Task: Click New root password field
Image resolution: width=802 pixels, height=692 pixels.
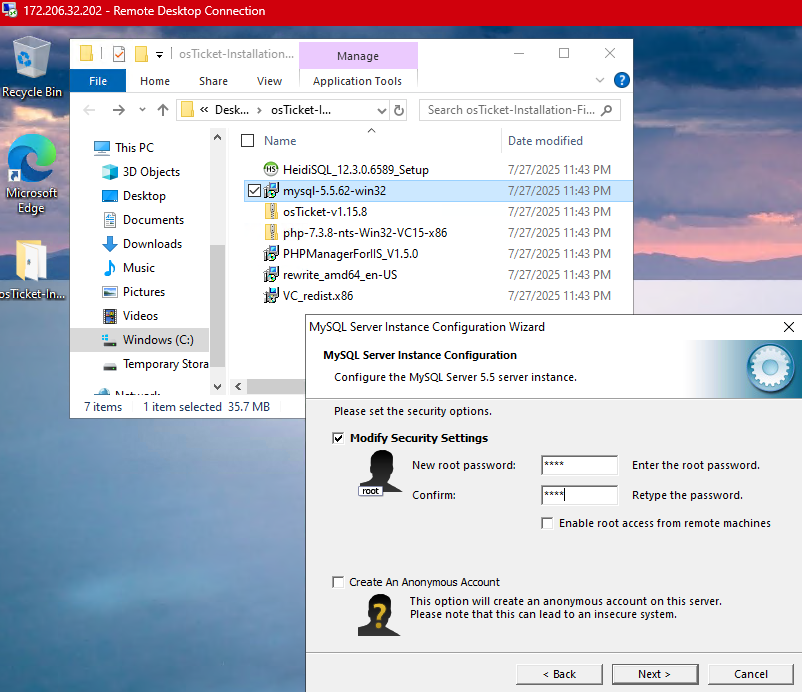Action: (580, 465)
